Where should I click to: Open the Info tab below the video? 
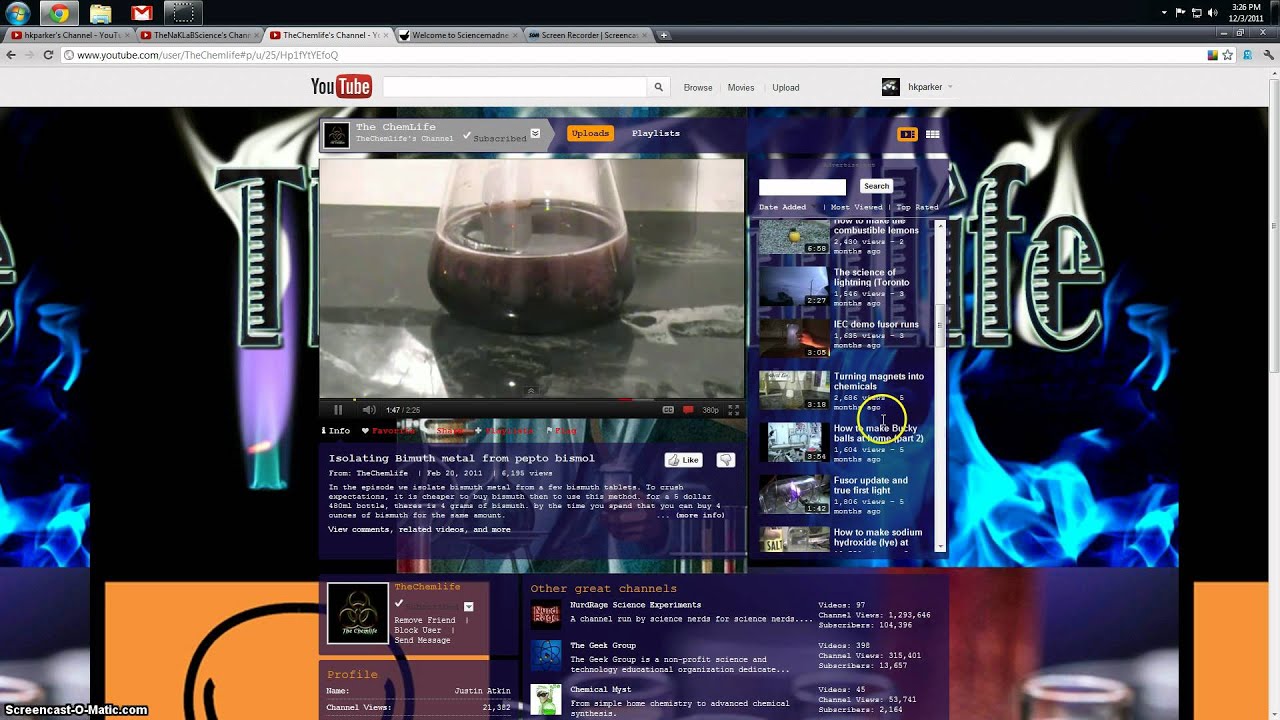click(x=336, y=431)
